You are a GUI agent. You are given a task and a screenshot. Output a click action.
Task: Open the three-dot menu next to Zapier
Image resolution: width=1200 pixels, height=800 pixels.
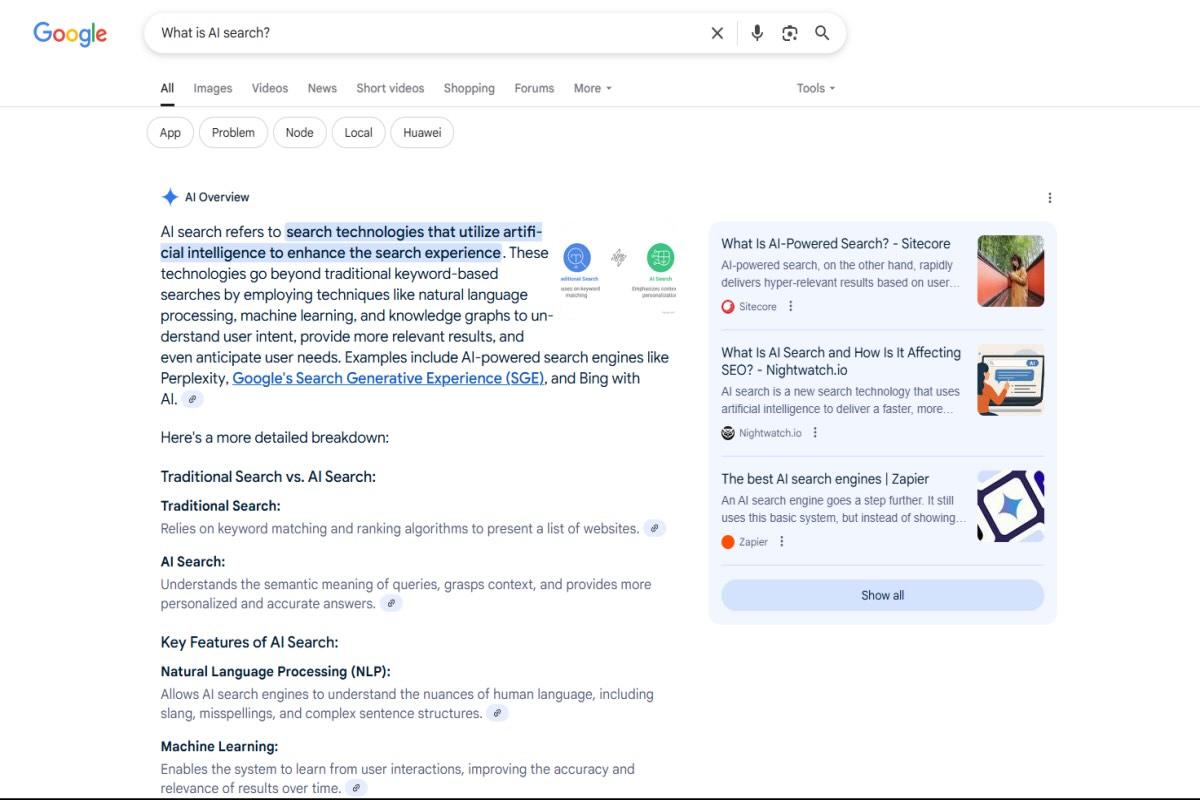coord(782,541)
